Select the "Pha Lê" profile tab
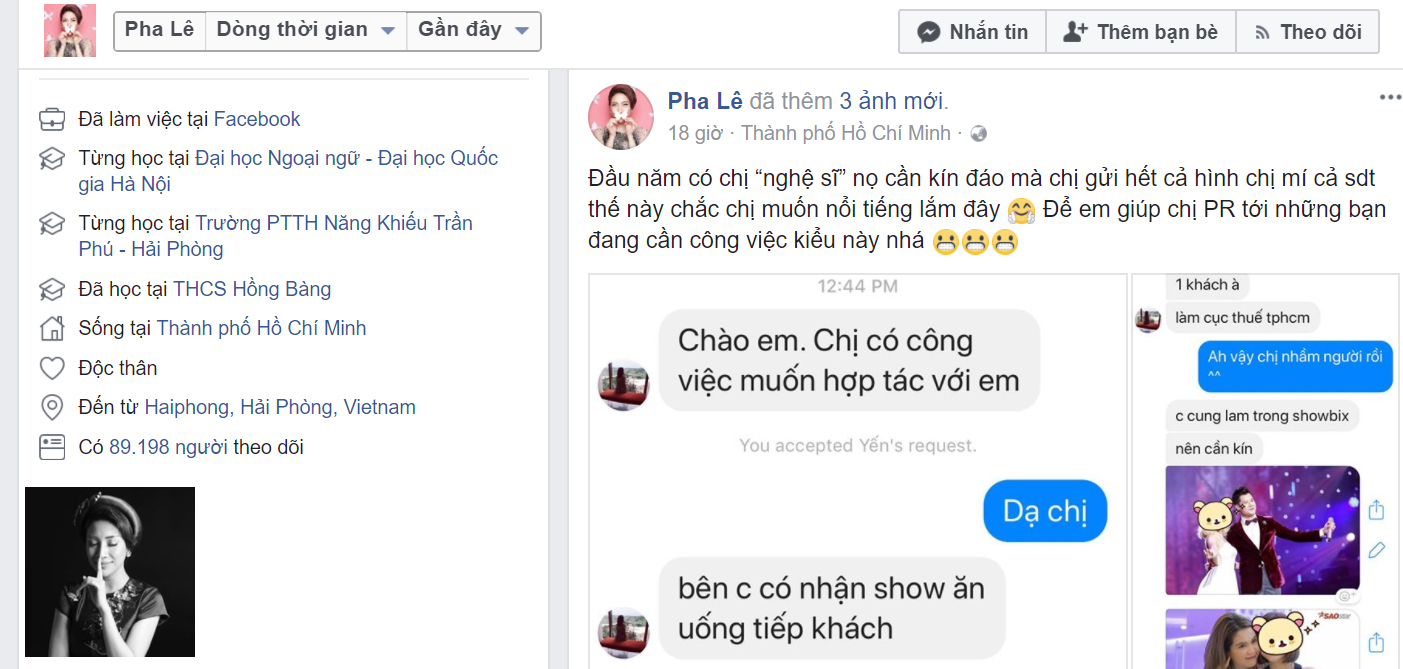The image size is (1403, 669). (159, 29)
